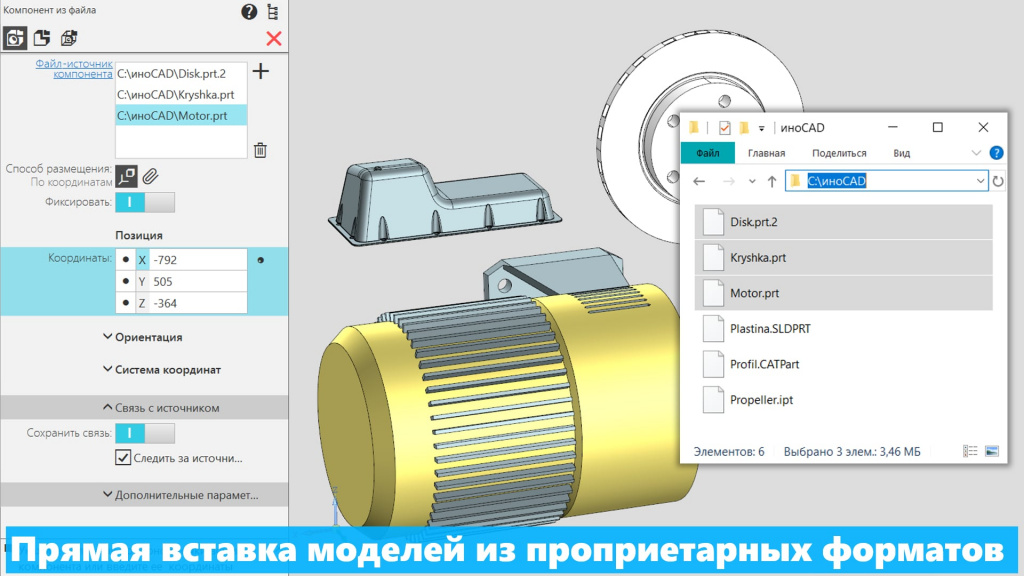Image resolution: width=1024 pixels, height=576 pixels.
Task: Toggle the Фиксировать switch
Action: [x=145, y=203]
